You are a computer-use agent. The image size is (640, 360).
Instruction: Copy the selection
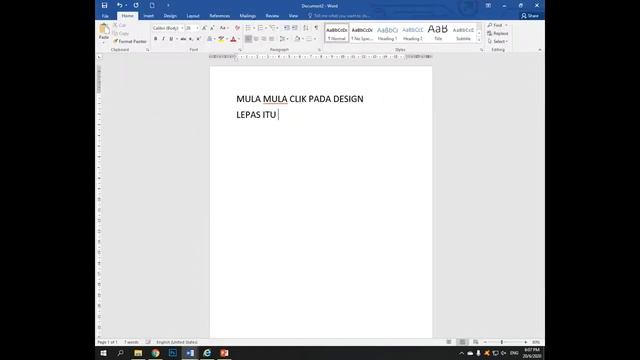(120, 33)
